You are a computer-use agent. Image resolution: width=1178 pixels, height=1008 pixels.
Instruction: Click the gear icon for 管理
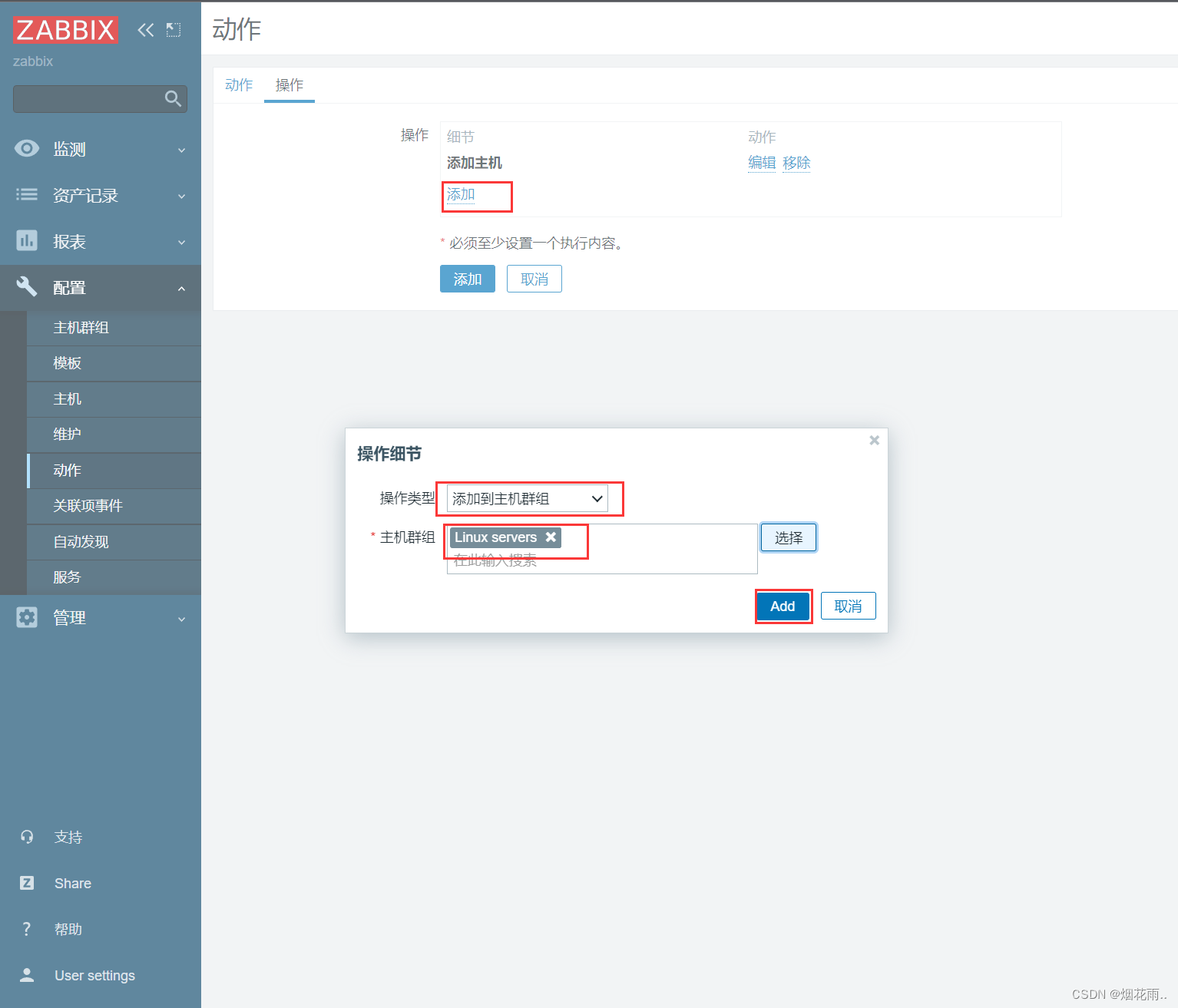tap(27, 617)
